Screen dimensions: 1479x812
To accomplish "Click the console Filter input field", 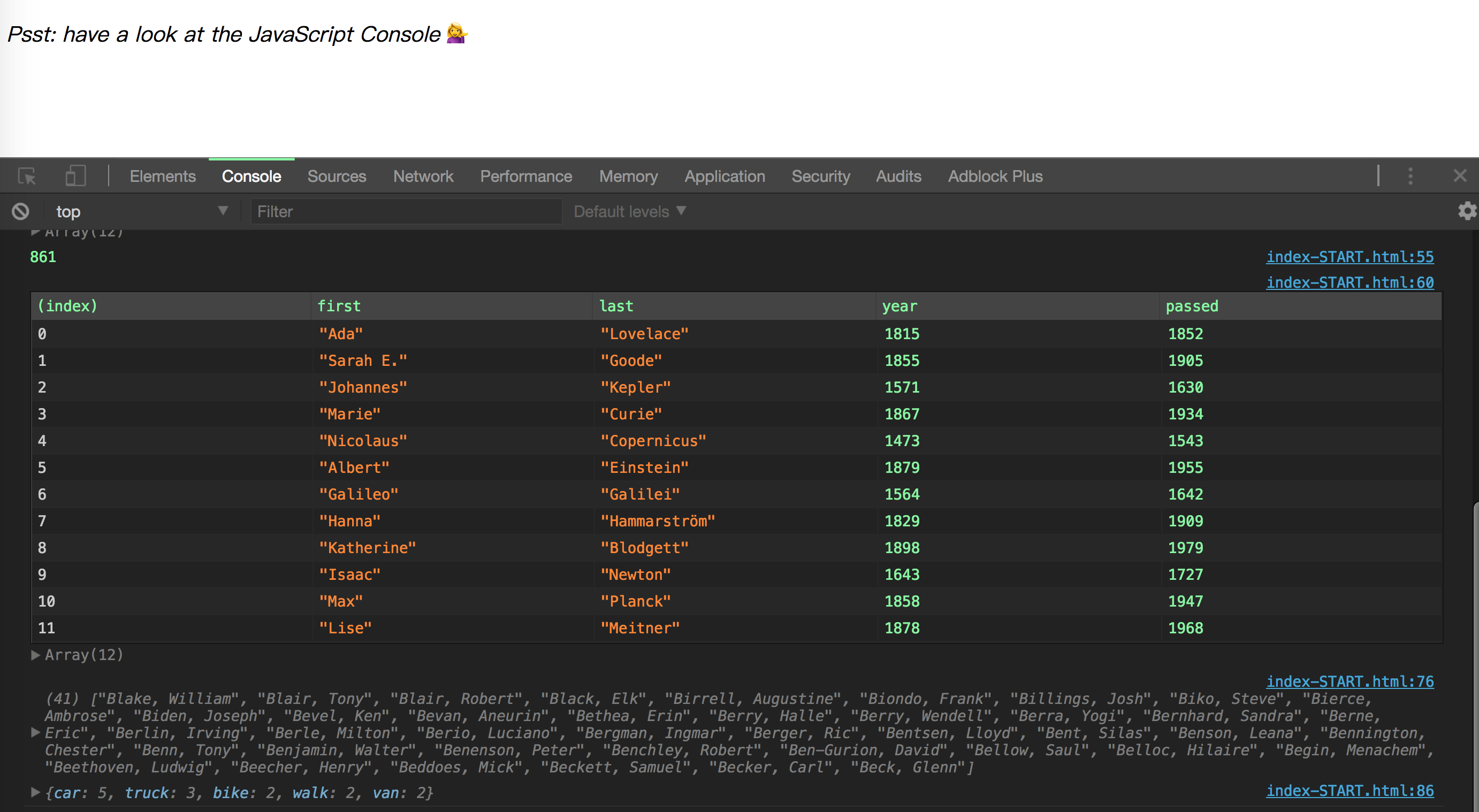I will tap(406, 211).
